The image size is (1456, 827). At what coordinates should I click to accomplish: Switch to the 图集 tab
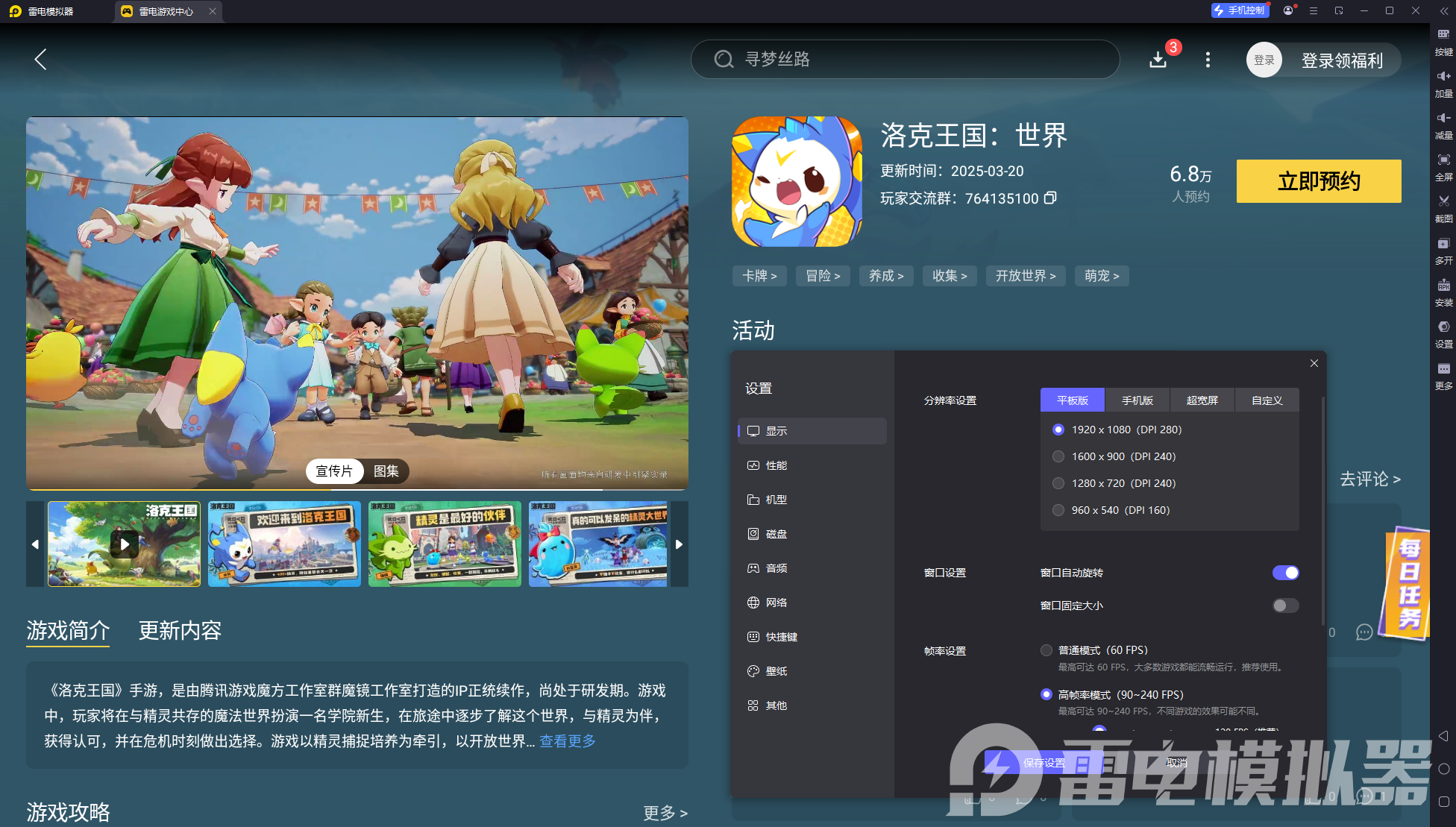pyautogui.click(x=386, y=471)
